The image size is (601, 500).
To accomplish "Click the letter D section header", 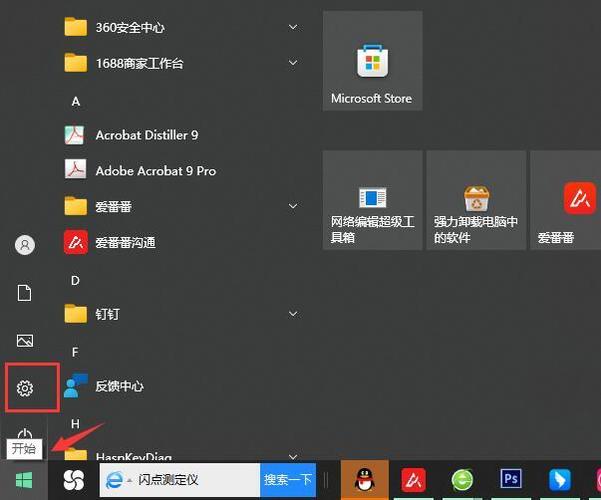I will click(75, 280).
